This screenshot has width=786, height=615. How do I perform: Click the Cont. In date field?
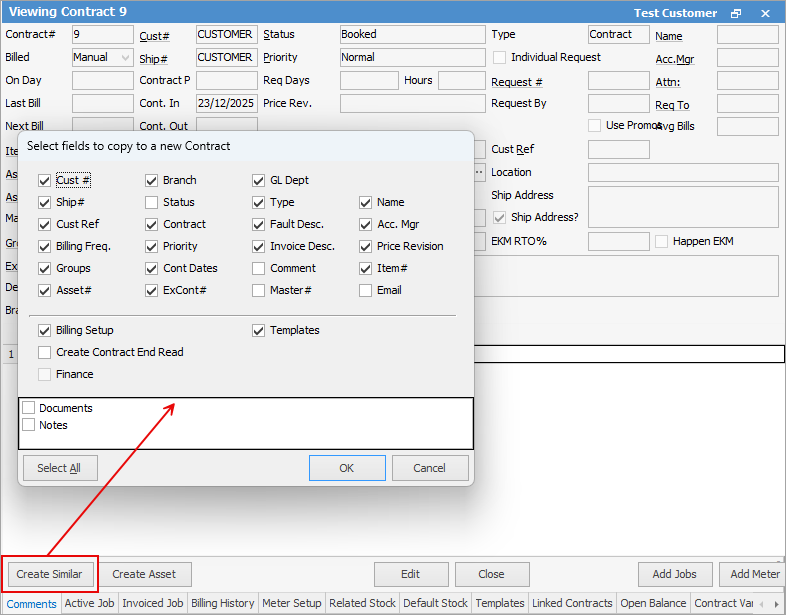pyautogui.click(x=227, y=104)
